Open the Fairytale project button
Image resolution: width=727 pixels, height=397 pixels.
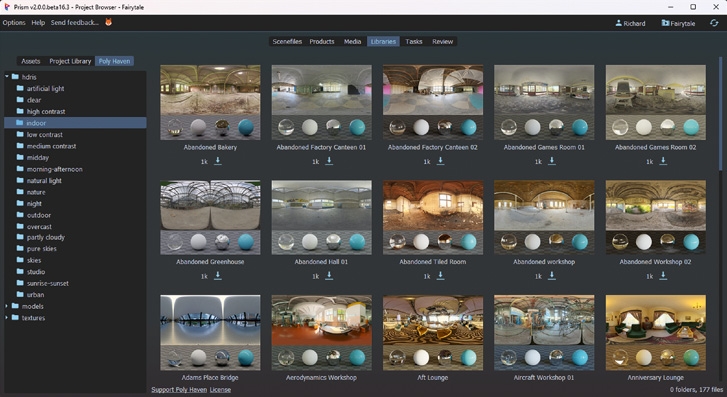click(678, 23)
